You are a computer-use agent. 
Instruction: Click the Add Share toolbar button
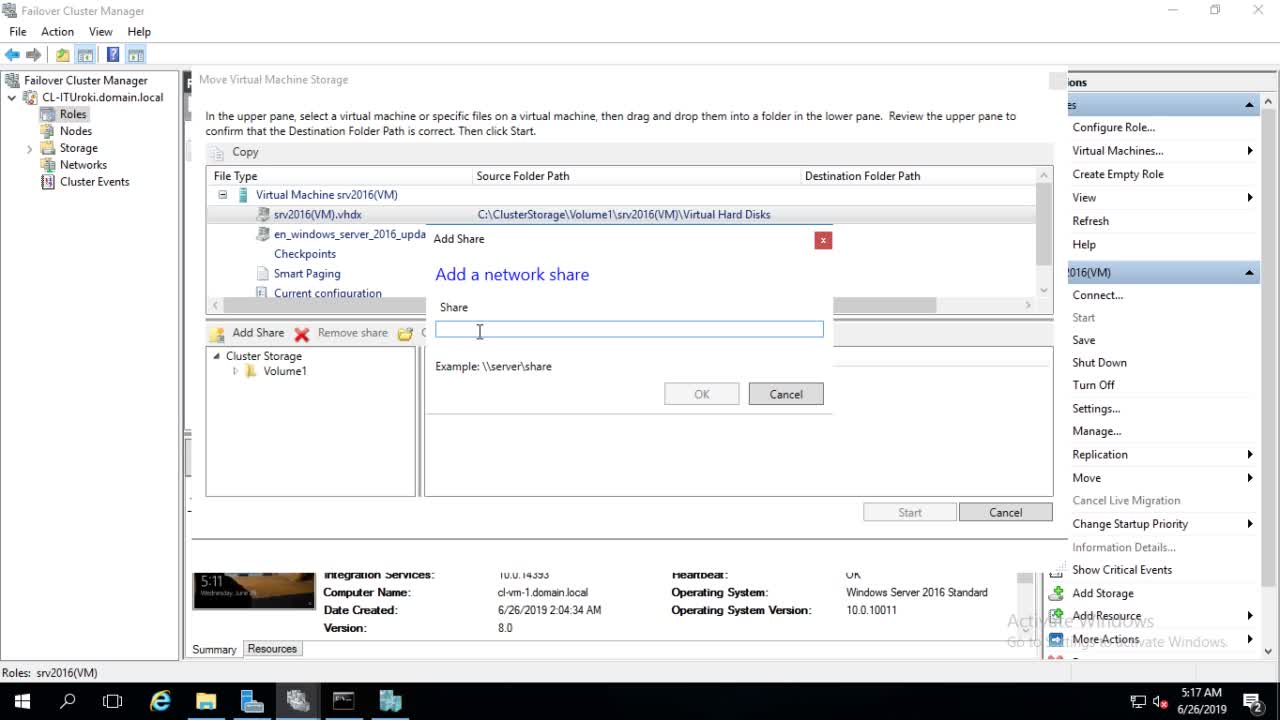(248, 333)
